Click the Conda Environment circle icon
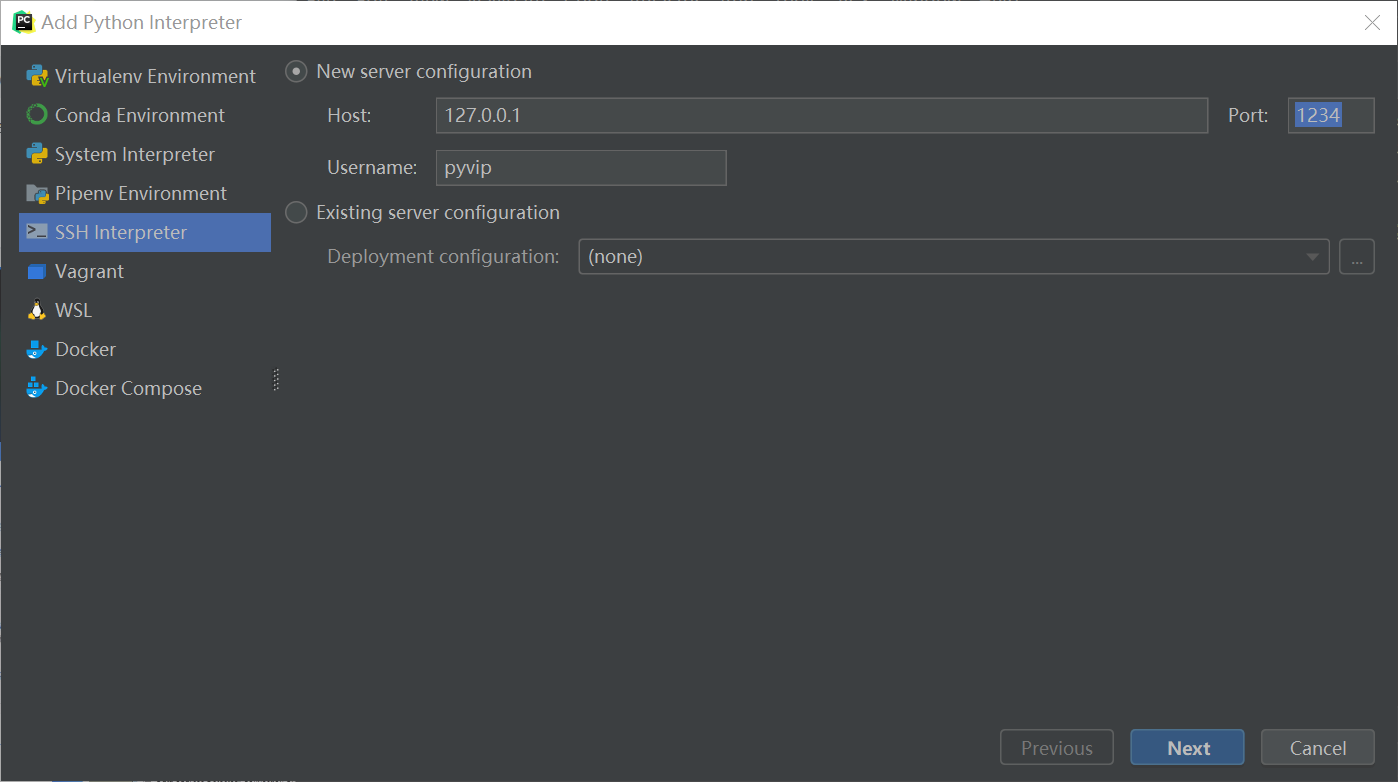 [x=37, y=115]
